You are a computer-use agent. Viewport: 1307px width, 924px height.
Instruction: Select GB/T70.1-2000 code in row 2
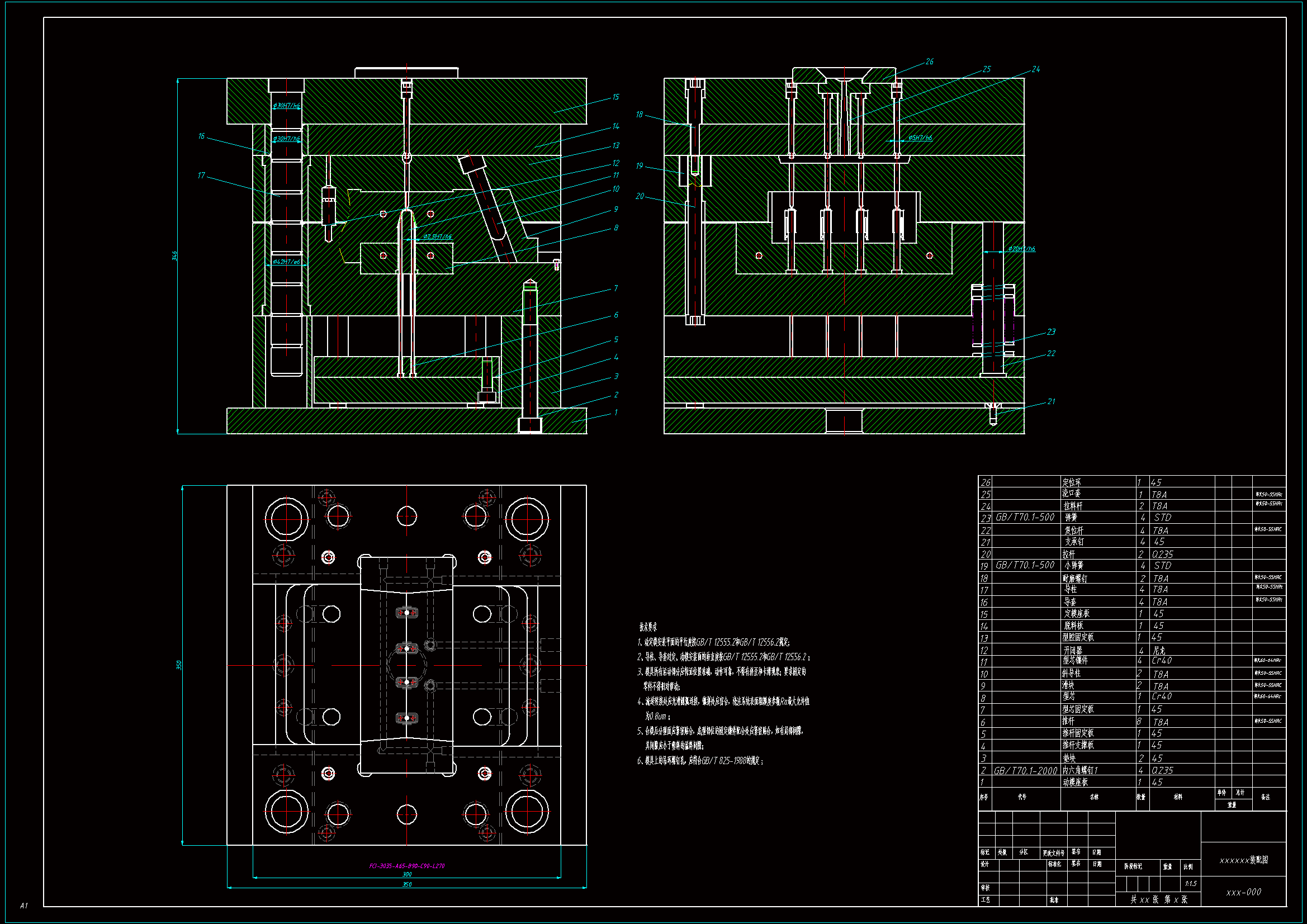point(1025,770)
